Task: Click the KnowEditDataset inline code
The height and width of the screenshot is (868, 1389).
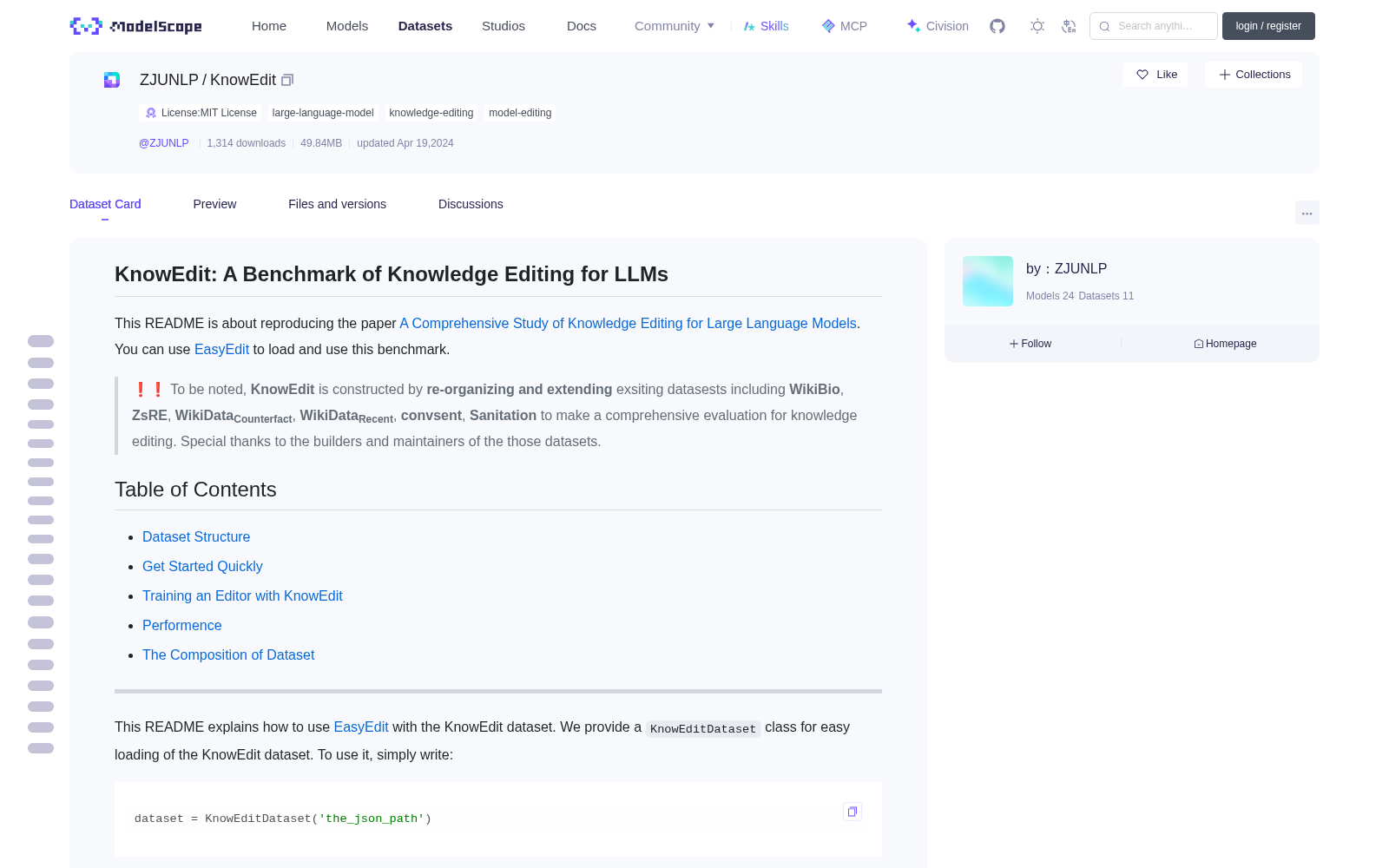Action: [x=703, y=728]
